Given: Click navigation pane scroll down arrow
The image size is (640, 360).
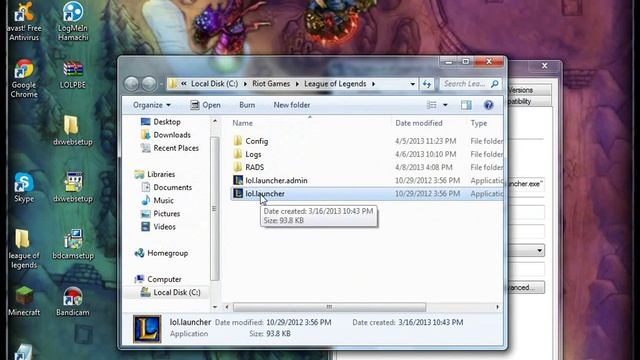Looking at the screenshot, I should pos(215,307).
